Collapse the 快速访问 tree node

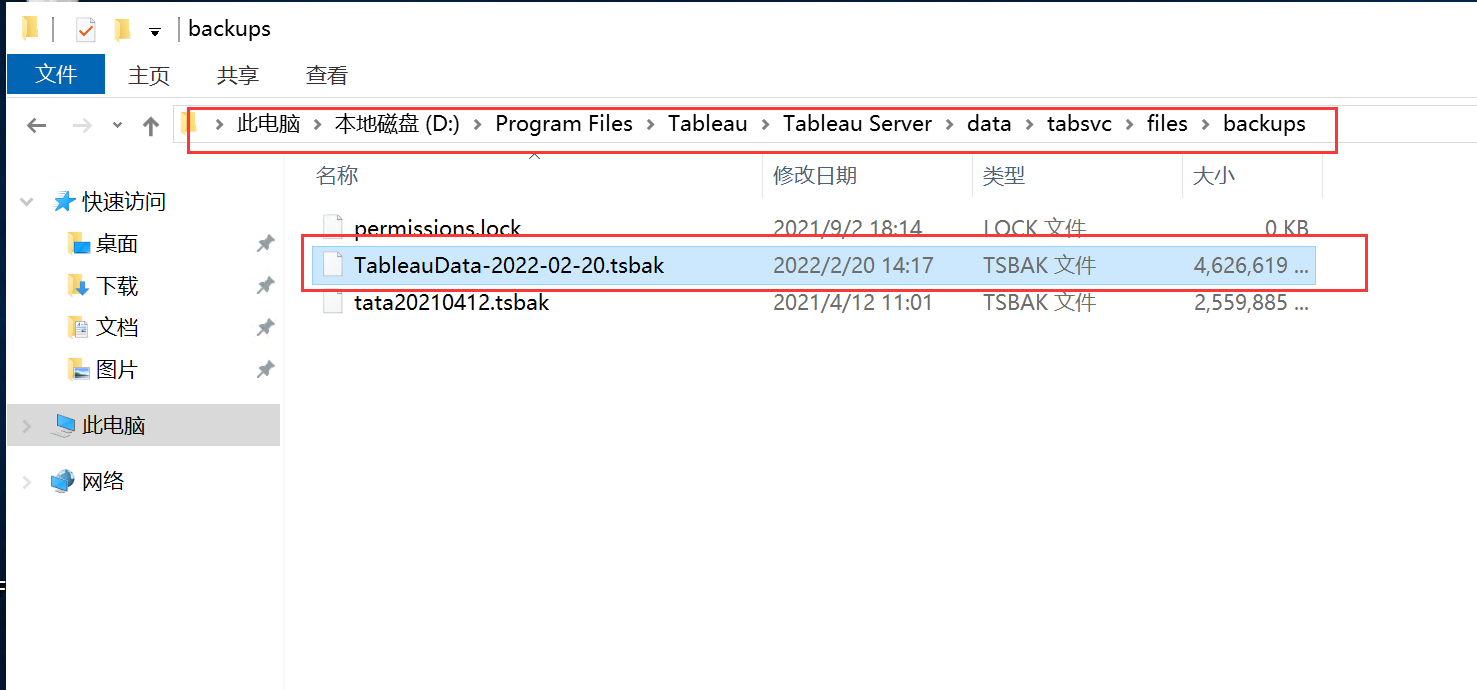pos(27,202)
